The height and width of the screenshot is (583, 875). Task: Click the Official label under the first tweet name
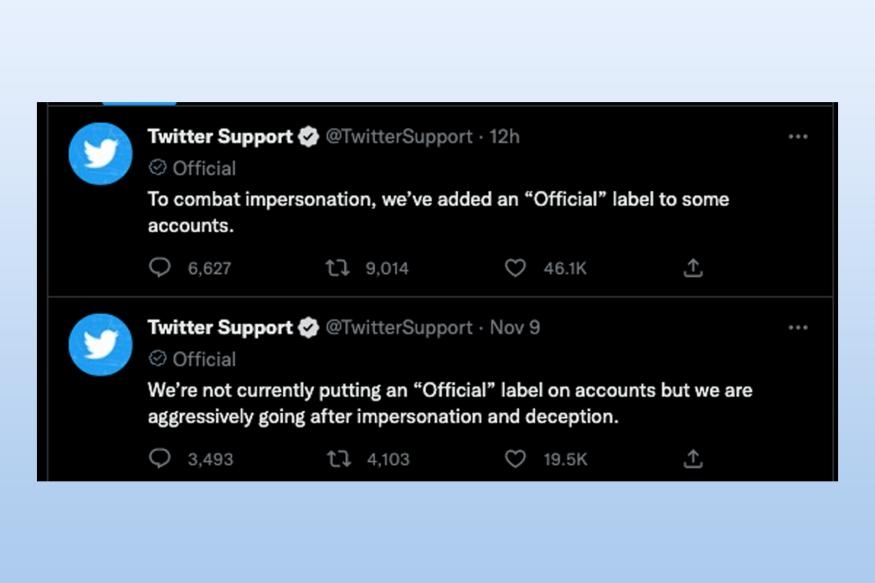[193, 168]
